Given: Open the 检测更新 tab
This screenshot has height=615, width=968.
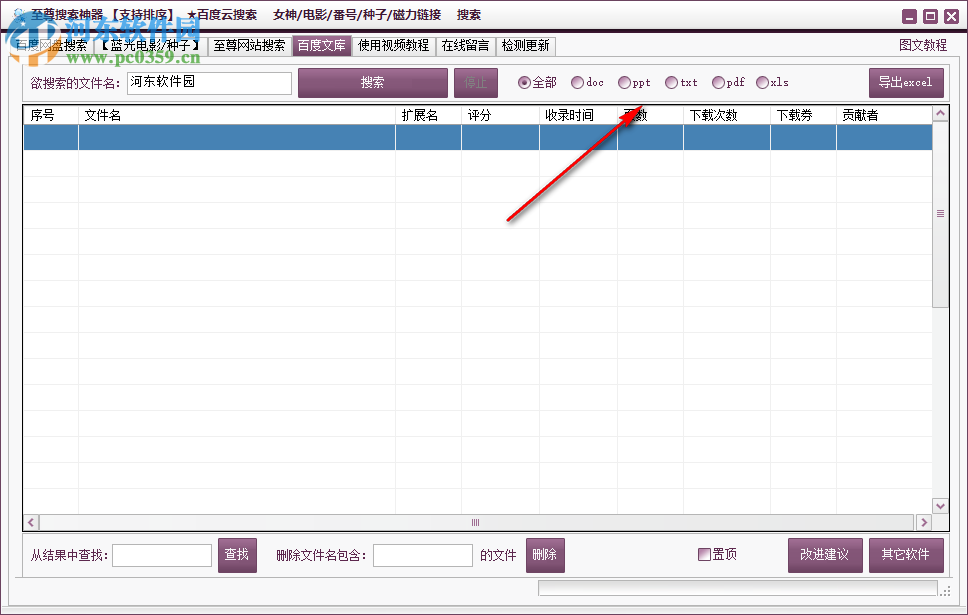Looking at the screenshot, I should click(525, 46).
